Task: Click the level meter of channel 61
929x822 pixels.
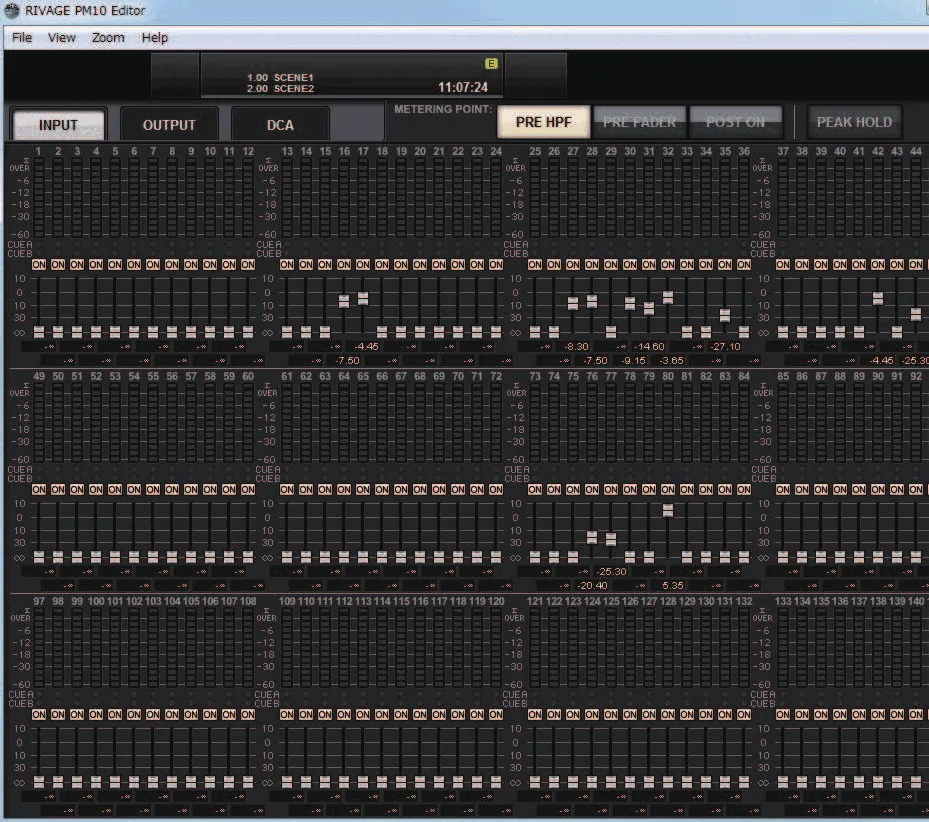Action: (287, 423)
